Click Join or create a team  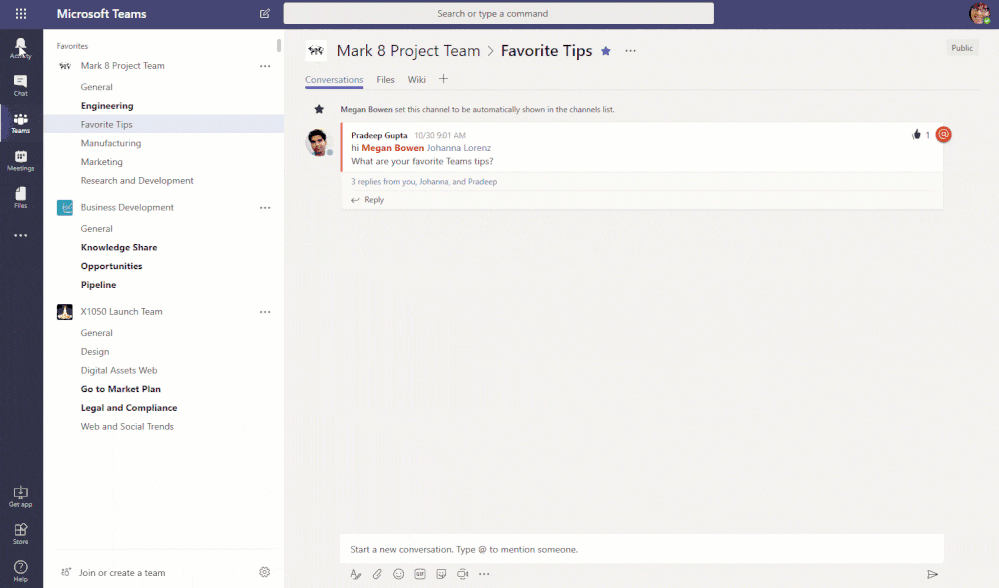122,573
